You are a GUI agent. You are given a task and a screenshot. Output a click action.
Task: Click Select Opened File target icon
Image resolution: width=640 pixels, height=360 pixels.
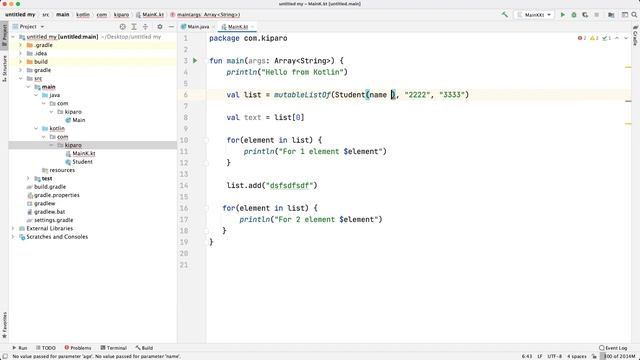(122, 27)
